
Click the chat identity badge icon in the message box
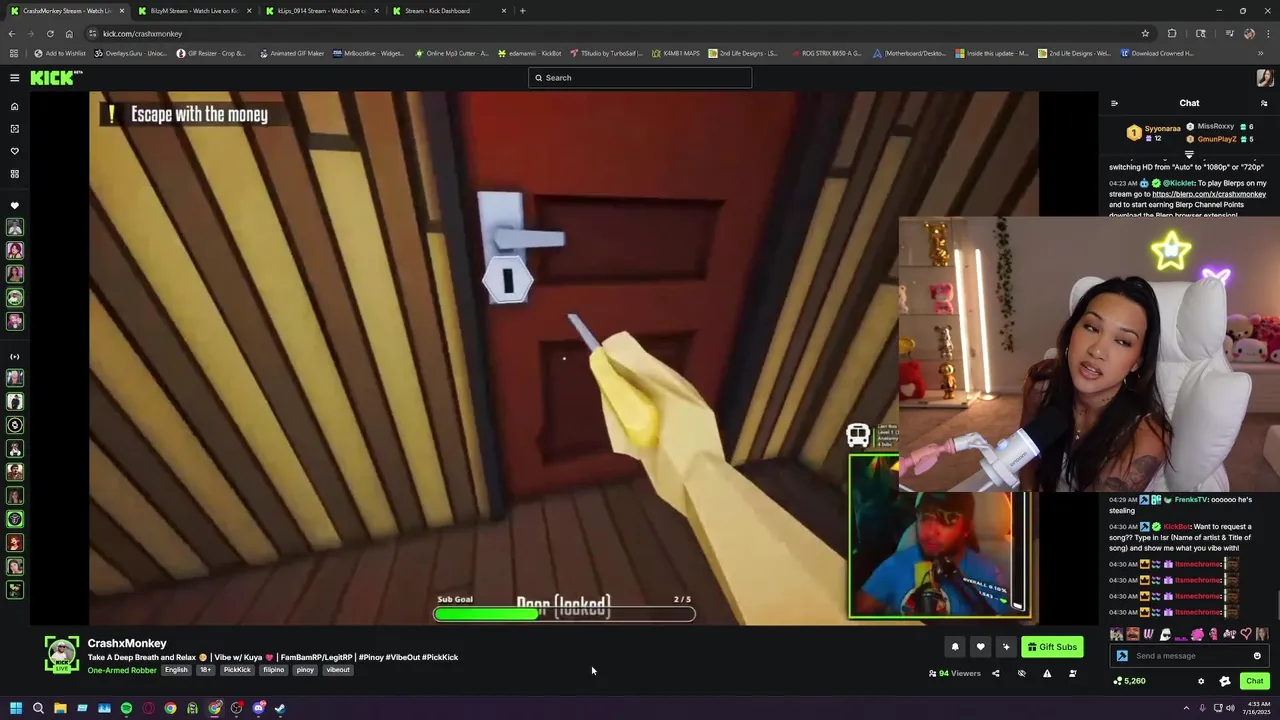[1122, 656]
